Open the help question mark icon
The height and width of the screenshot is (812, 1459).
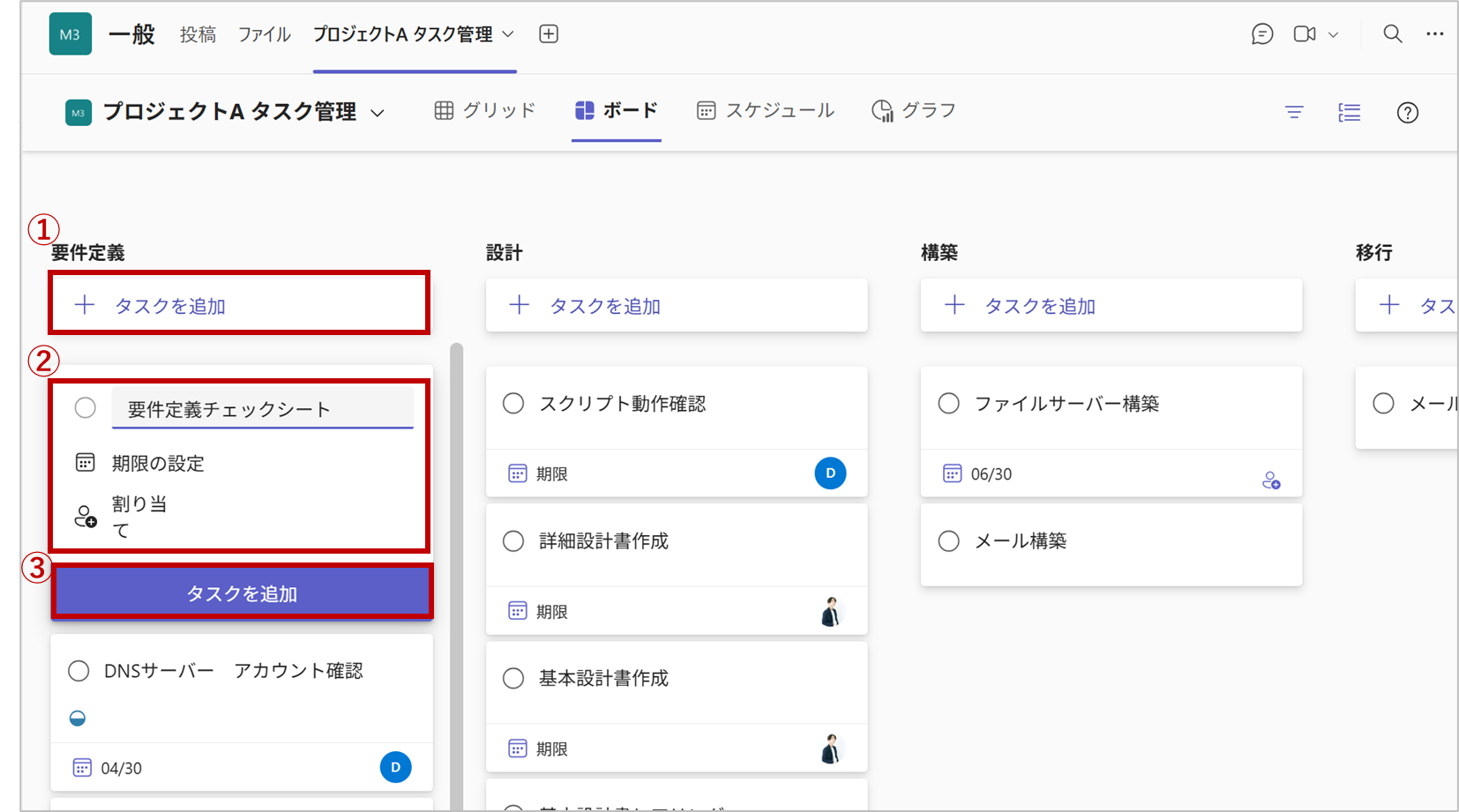(x=1407, y=113)
